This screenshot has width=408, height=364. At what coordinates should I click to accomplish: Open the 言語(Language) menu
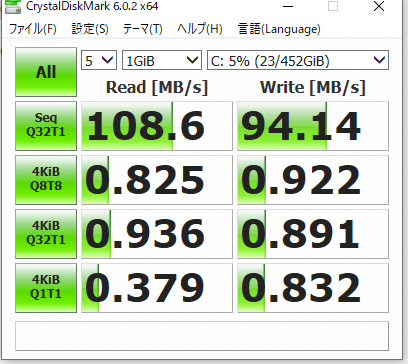(x=279, y=29)
